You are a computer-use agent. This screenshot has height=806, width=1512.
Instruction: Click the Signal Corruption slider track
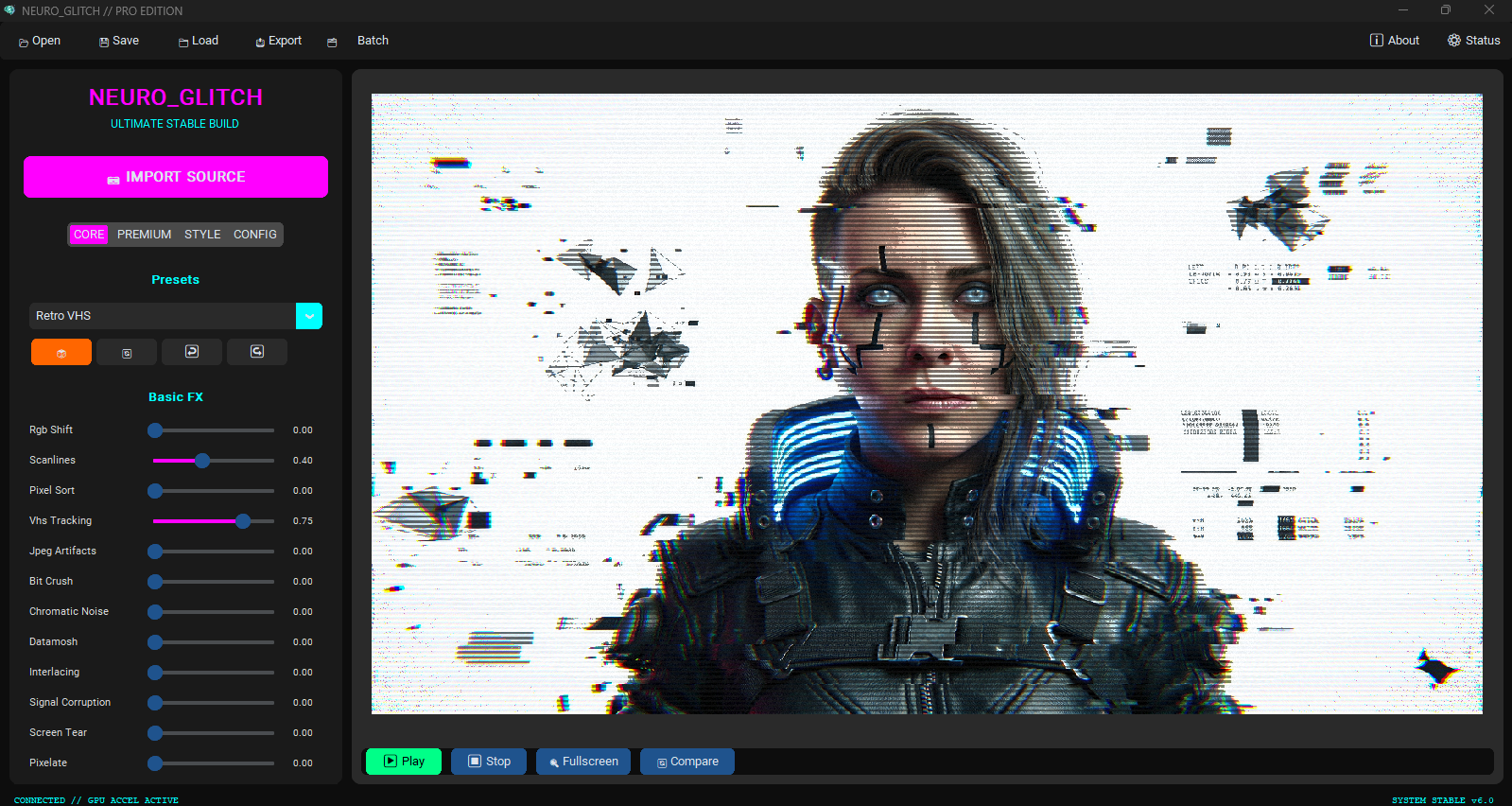pyautogui.click(x=214, y=703)
